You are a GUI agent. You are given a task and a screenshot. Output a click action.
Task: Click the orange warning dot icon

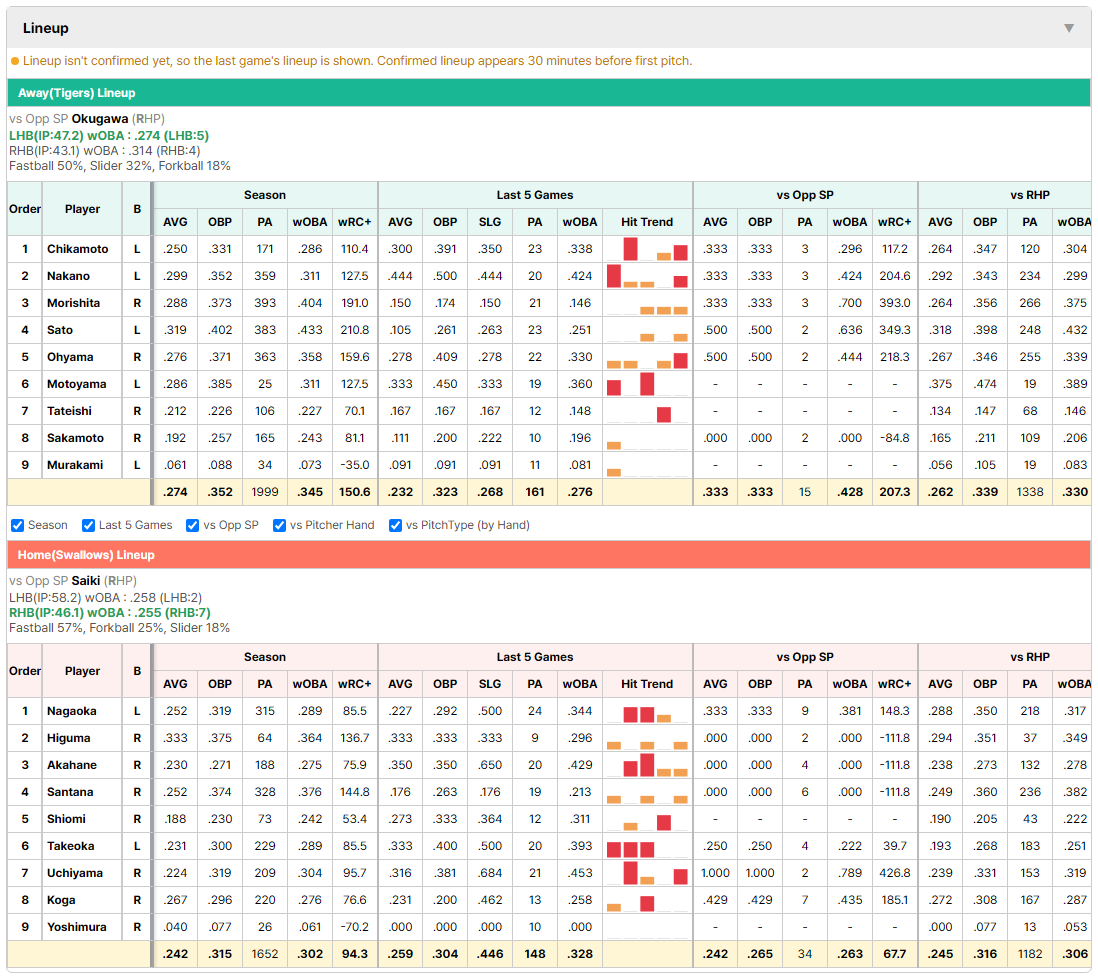pyautogui.click(x=15, y=61)
